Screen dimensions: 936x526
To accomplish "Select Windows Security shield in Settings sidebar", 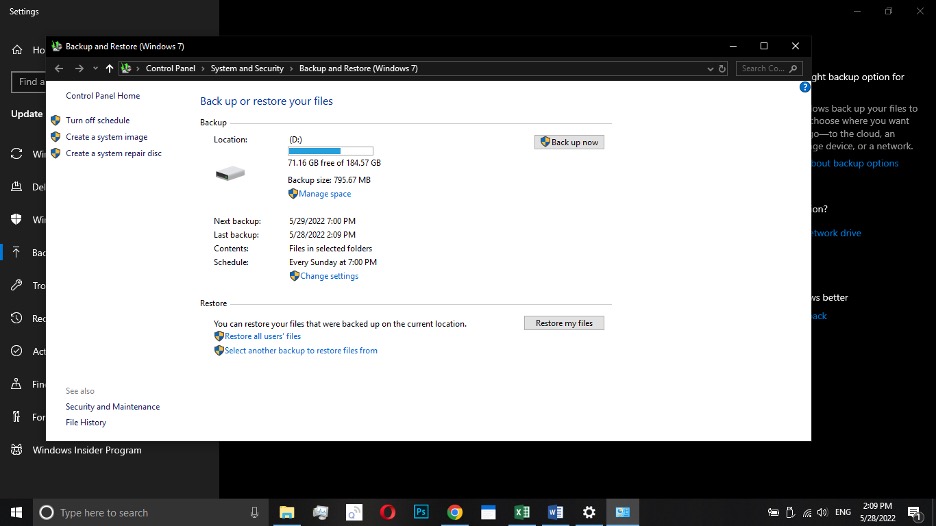I will pos(17,220).
